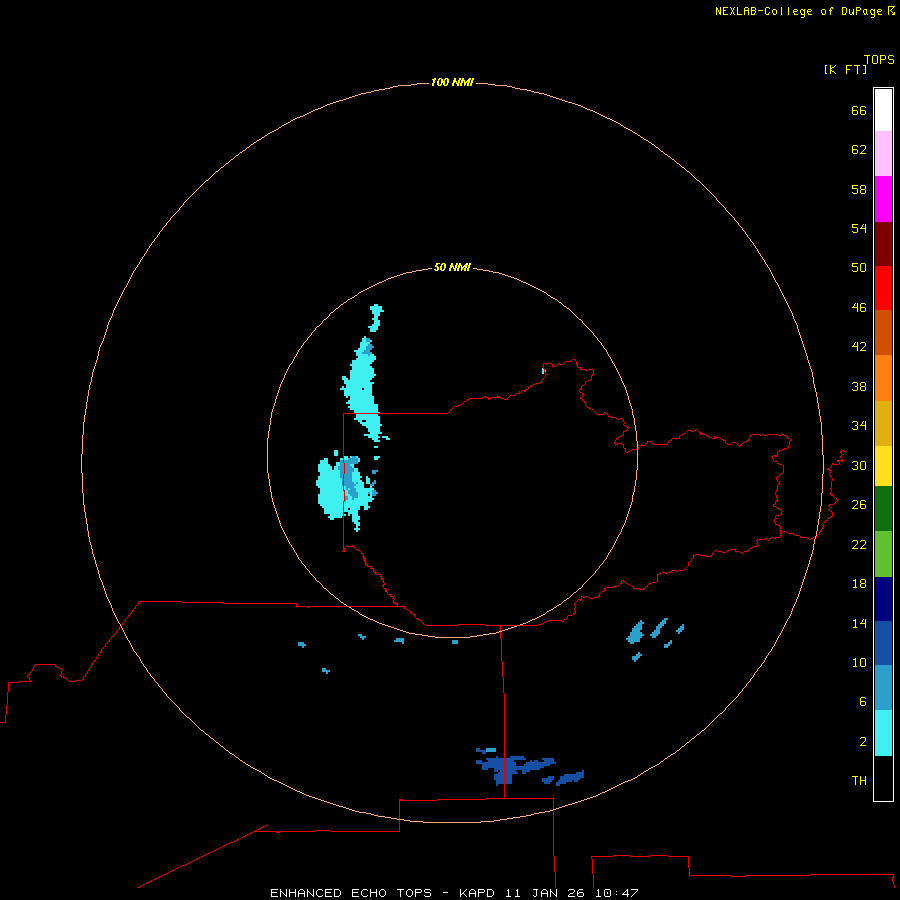Screen dimensions: 900x900
Task: Click the legend label 26
Action: [x=859, y=505]
